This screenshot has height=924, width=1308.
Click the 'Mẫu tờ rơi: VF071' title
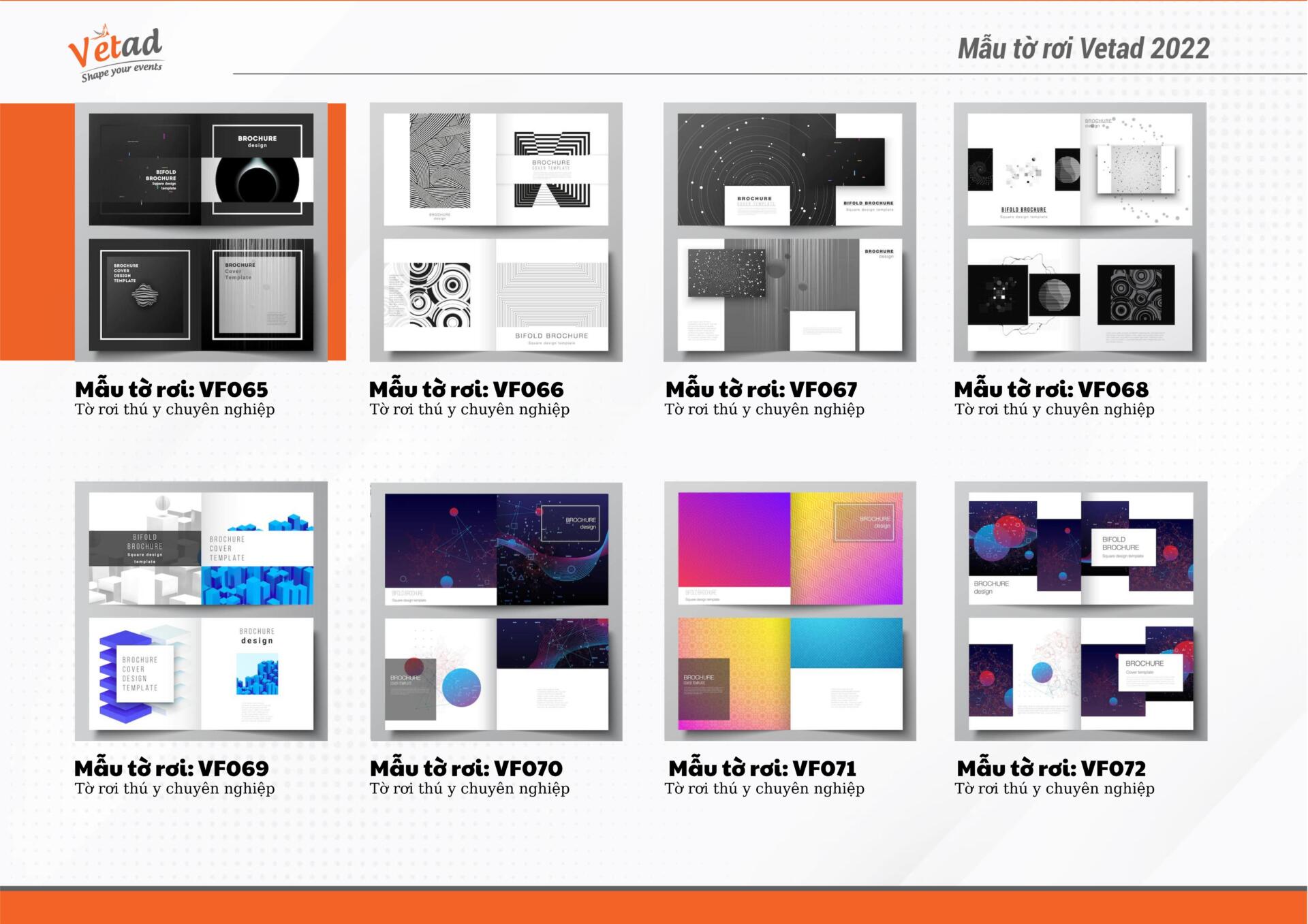point(762,769)
